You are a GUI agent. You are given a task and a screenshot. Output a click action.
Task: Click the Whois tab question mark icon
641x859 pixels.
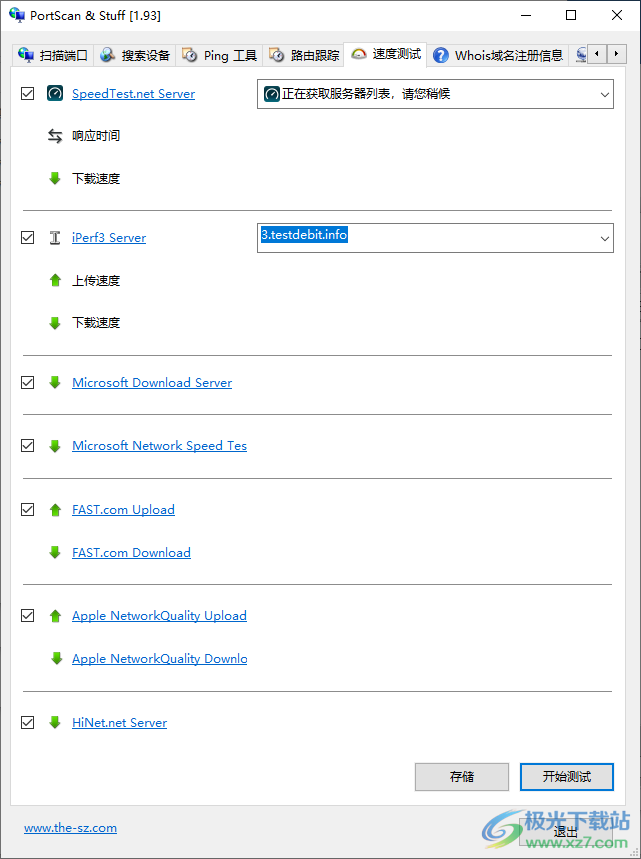440,55
